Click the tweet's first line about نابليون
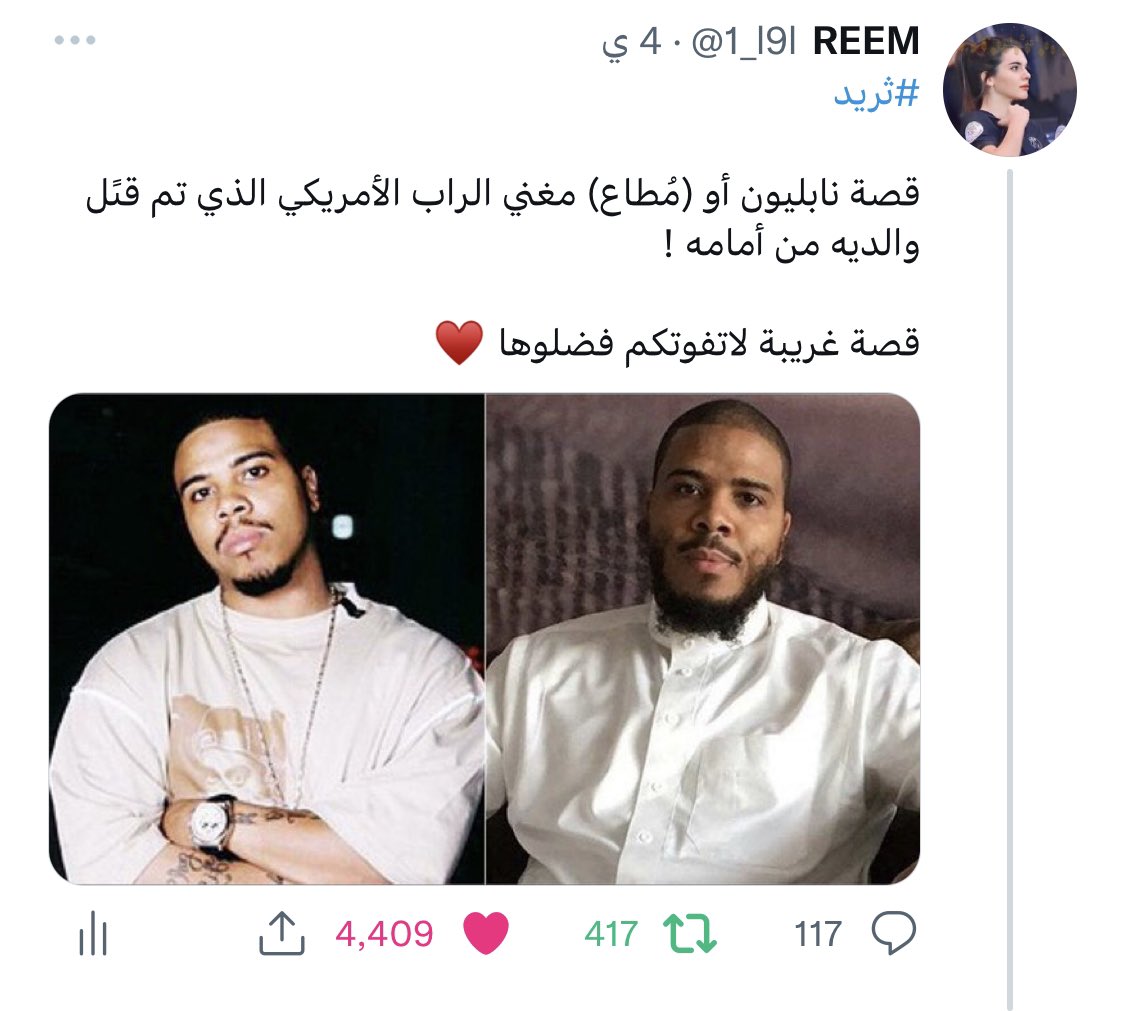 [502, 194]
